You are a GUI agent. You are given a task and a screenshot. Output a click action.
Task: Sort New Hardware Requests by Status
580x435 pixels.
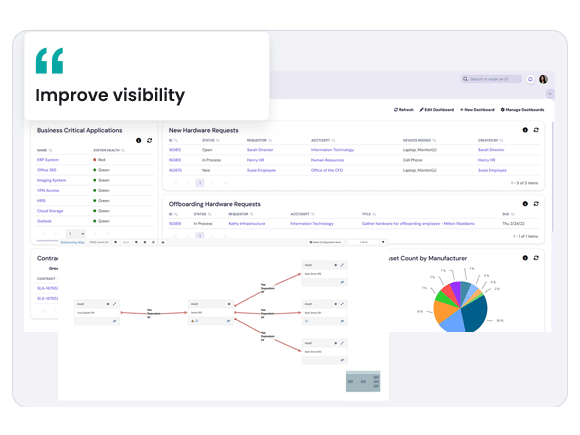click(x=210, y=140)
